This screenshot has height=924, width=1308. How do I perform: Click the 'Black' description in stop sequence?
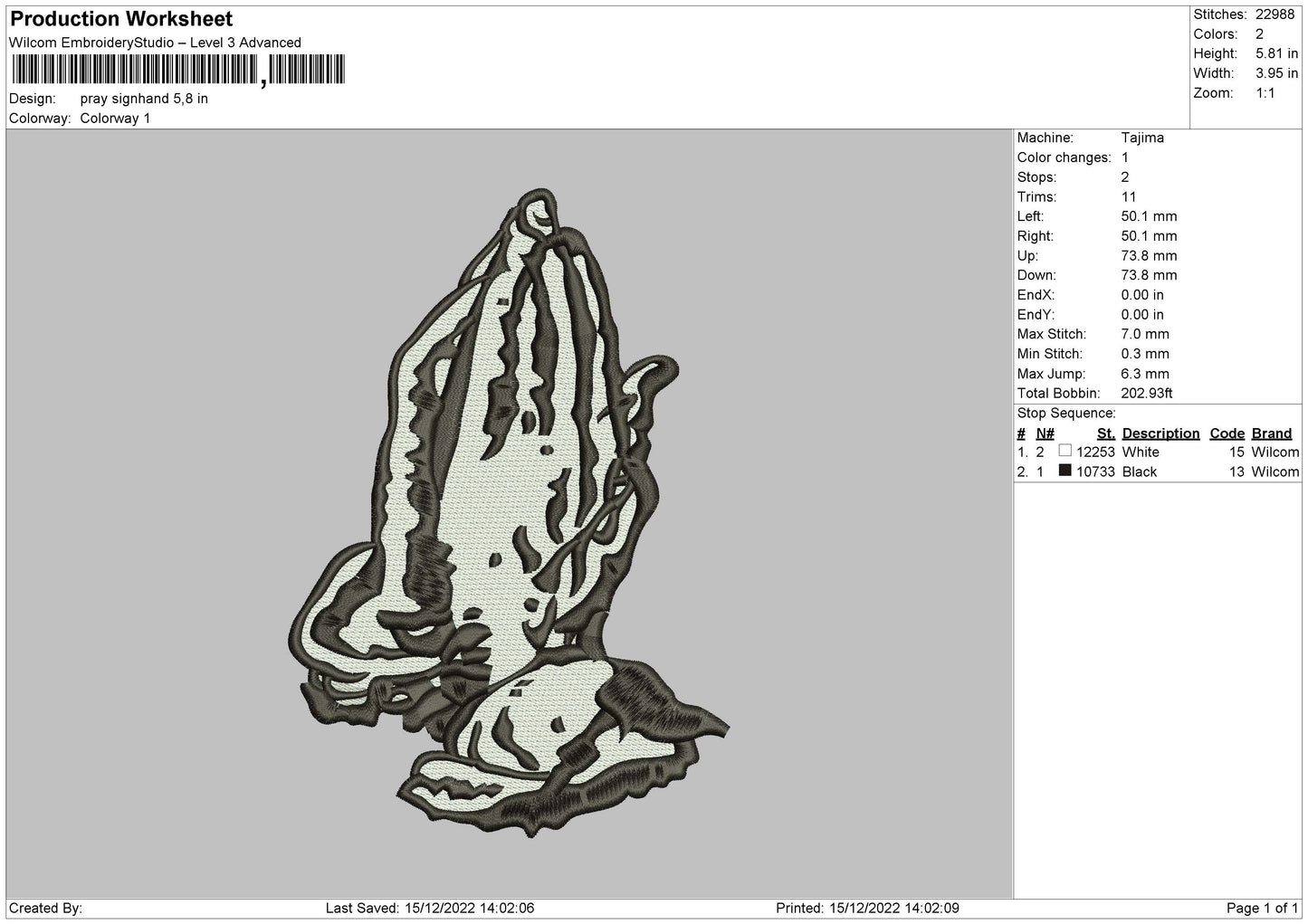tap(1140, 472)
